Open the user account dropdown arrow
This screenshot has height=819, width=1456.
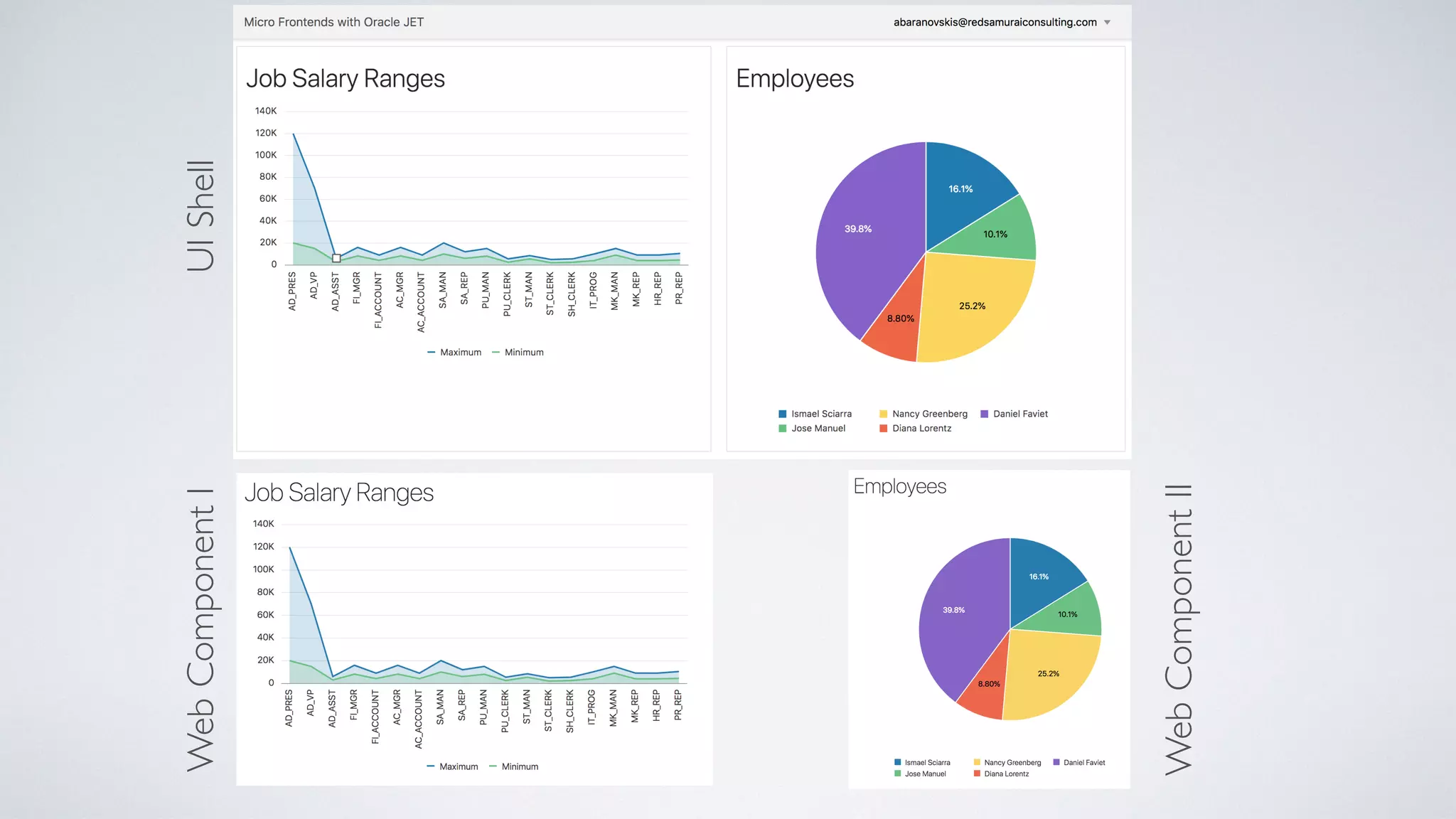(x=1107, y=23)
